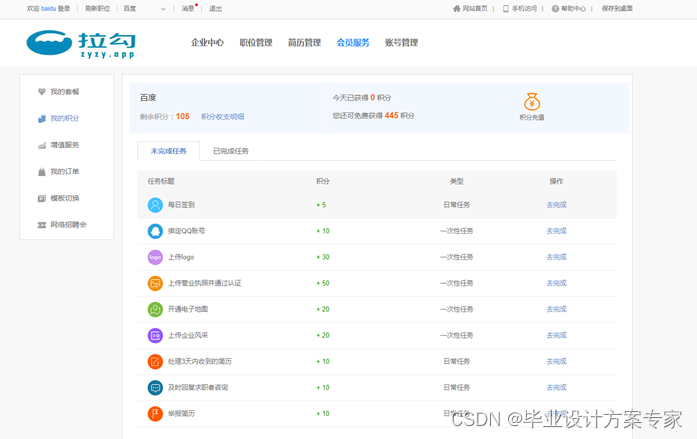Click the 拉勾 logo
This screenshot has height=439, width=697.
click(81, 44)
